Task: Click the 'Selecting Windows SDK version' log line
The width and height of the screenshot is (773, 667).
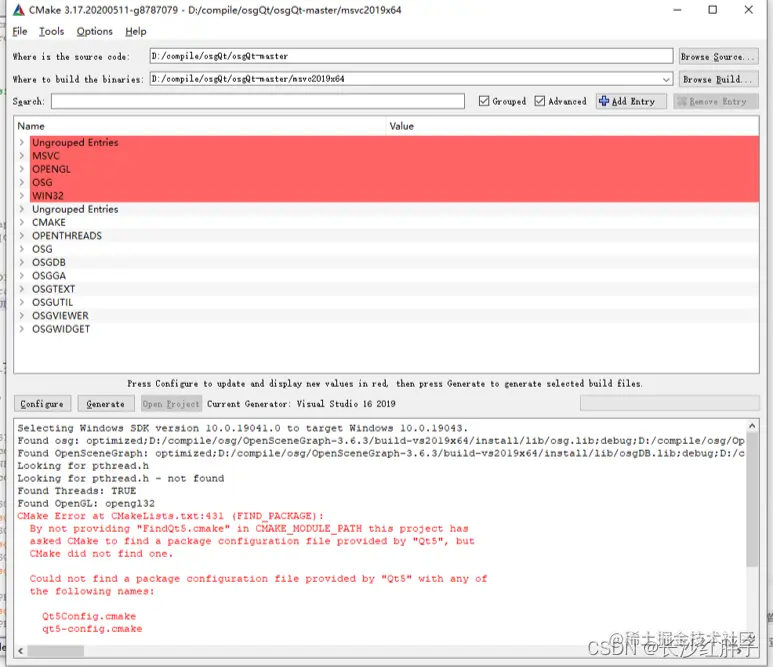Action: [x=243, y=428]
